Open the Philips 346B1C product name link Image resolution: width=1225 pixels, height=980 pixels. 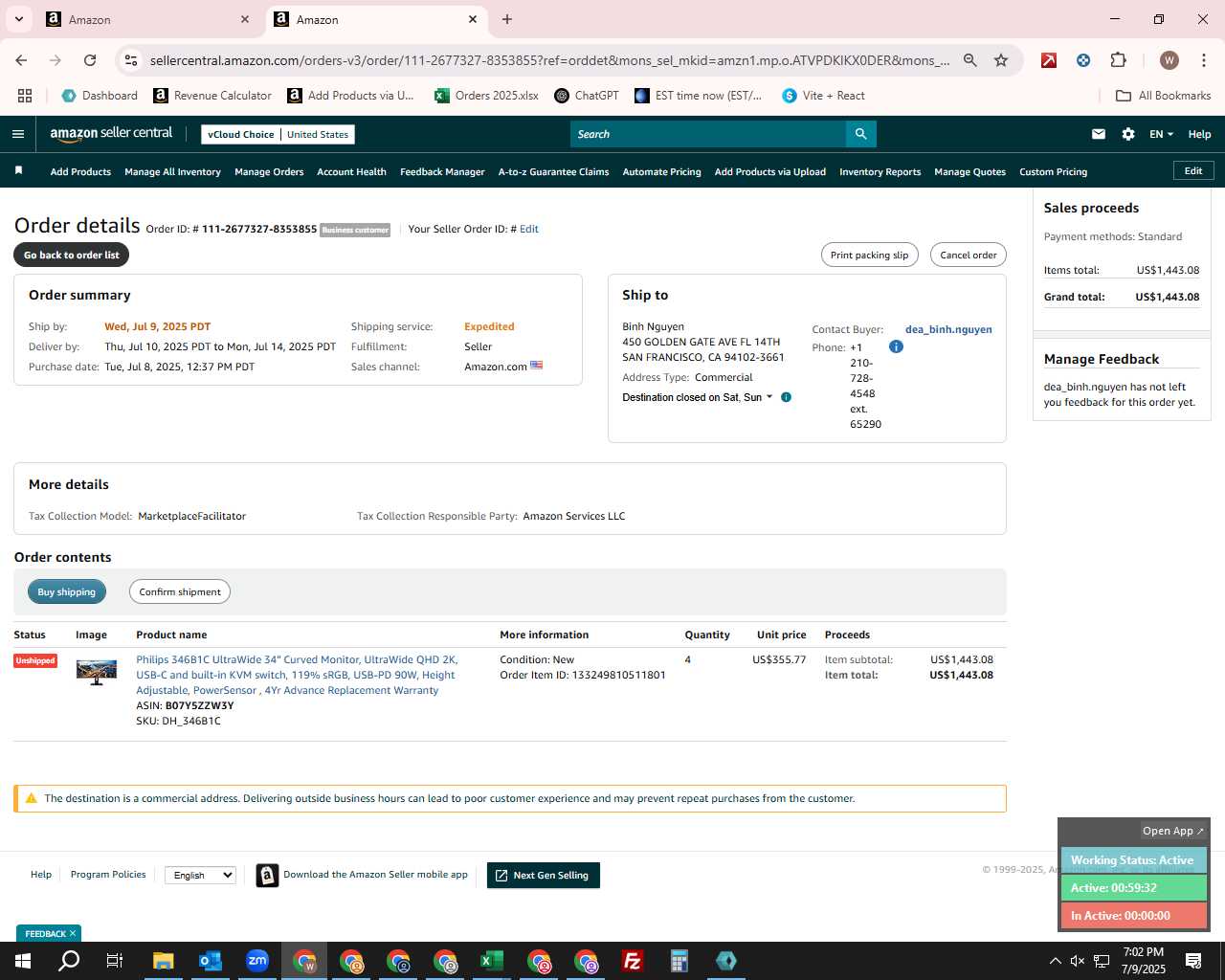point(297,675)
